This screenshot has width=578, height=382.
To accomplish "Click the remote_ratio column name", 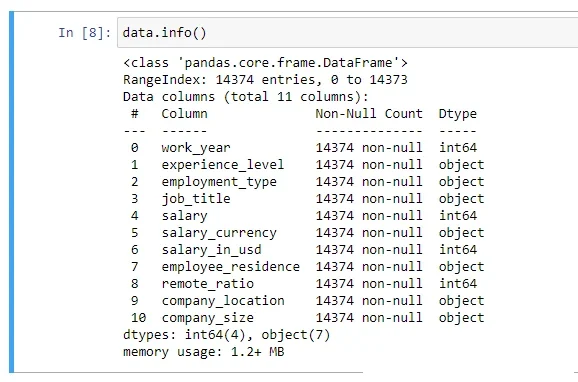I will pyautogui.click(x=208, y=284).
